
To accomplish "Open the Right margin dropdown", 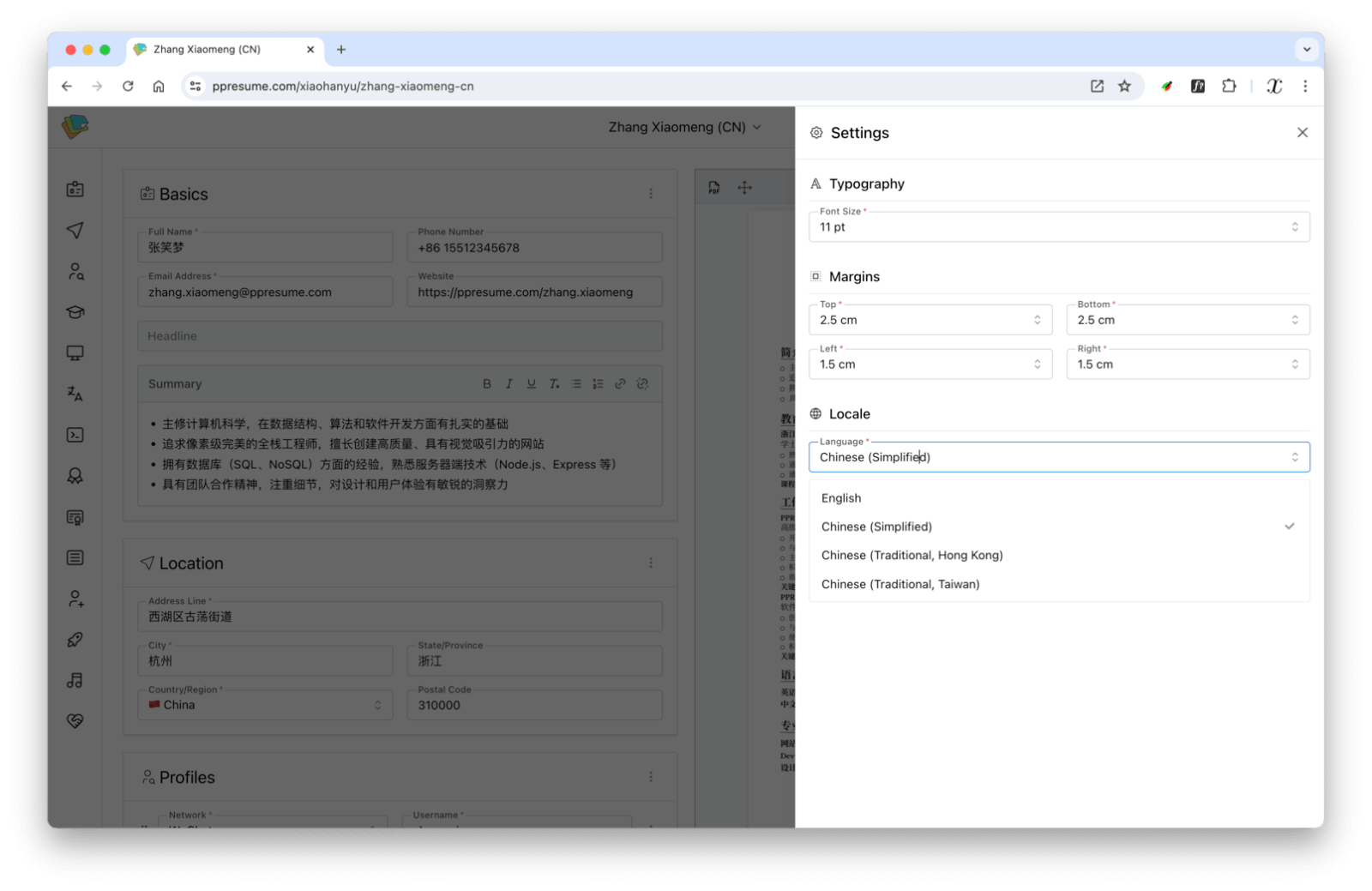I will [1187, 364].
